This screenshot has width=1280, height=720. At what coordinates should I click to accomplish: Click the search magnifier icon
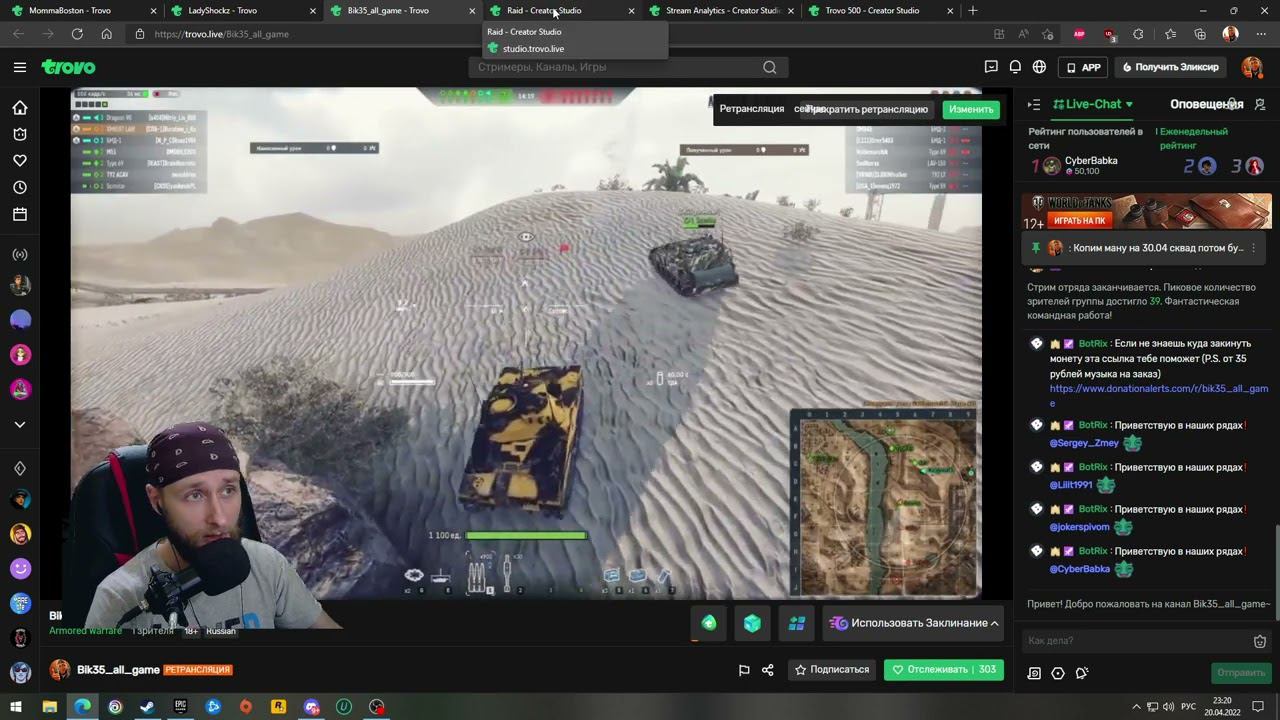tap(769, 67)
